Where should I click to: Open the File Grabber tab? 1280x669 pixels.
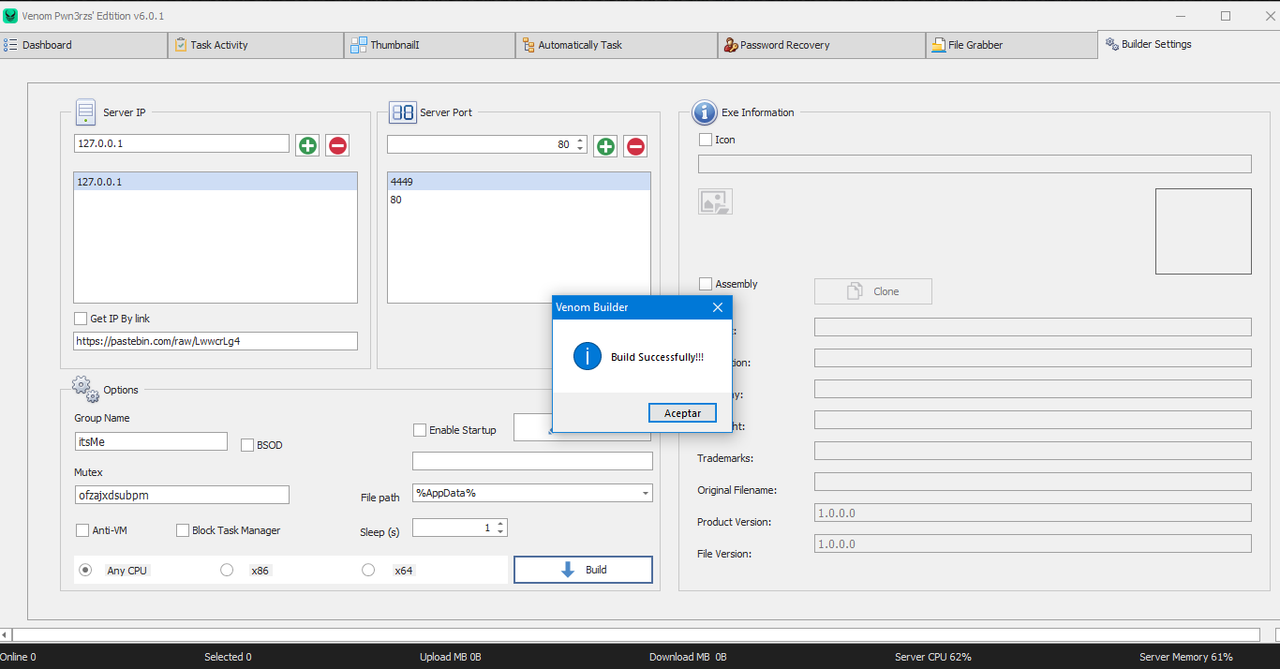(x=1011, y=45)
